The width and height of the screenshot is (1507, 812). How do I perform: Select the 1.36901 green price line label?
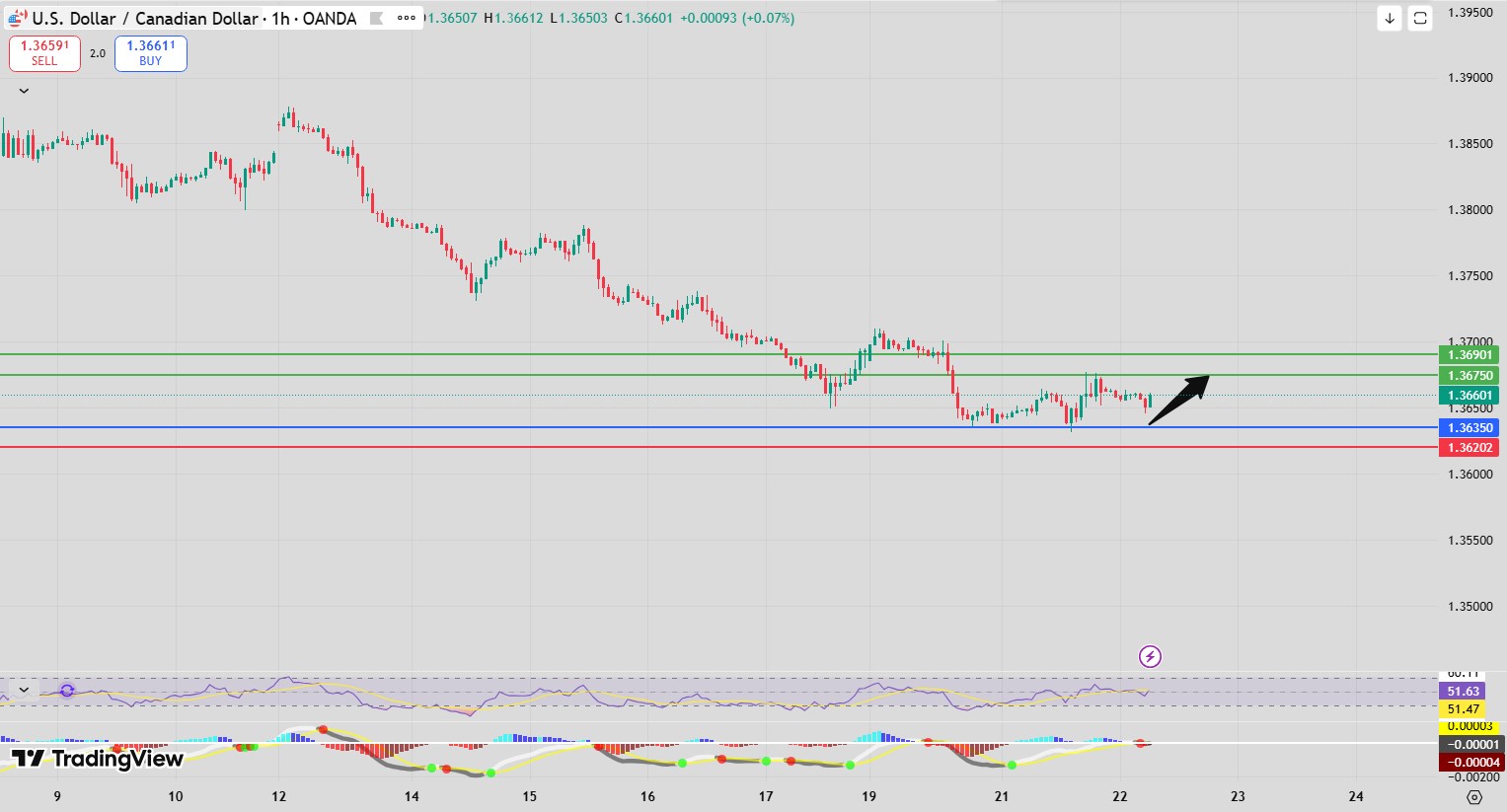[x=1469, y=355]
